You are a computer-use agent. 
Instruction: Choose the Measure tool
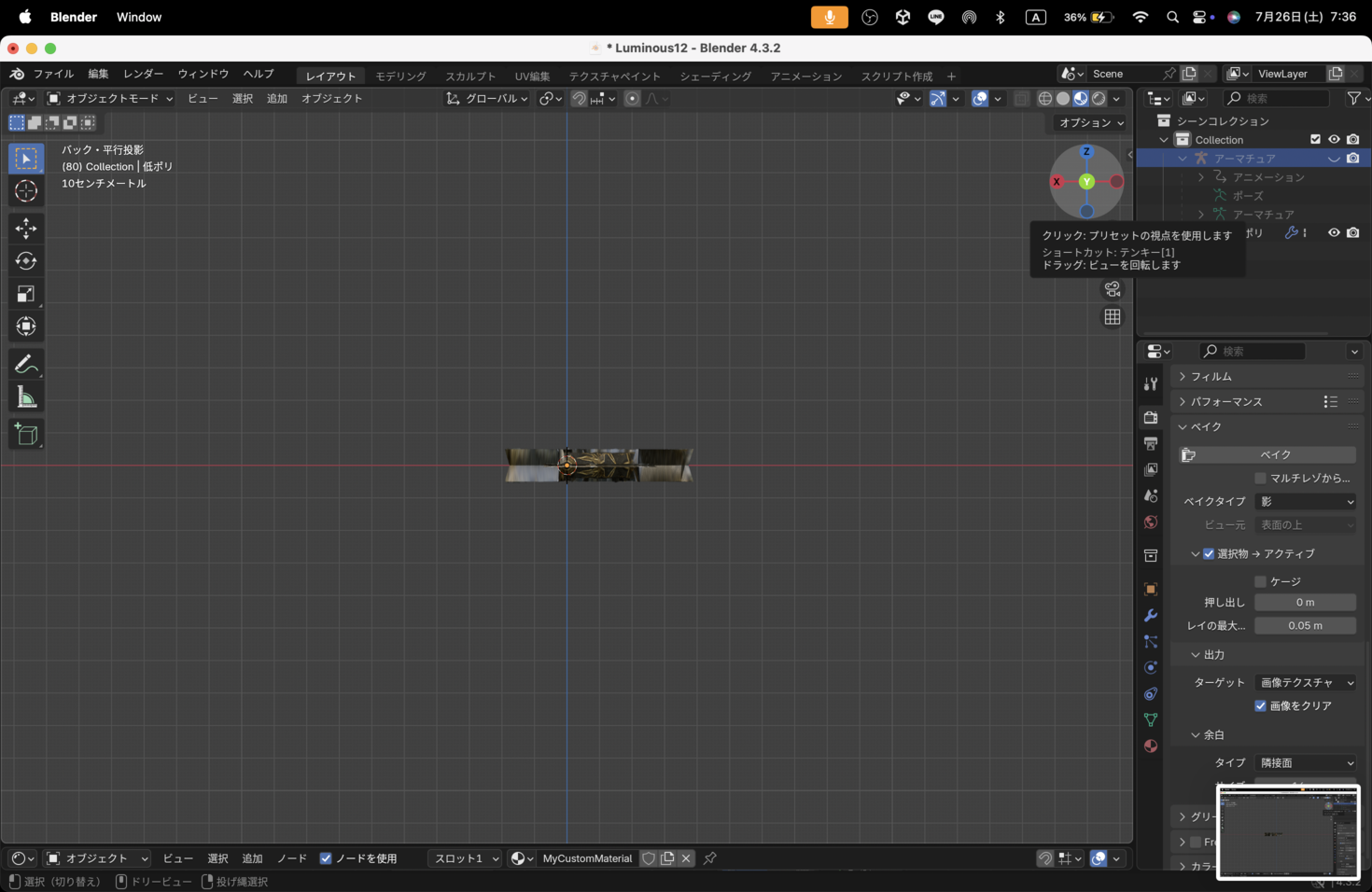point(26,398)
